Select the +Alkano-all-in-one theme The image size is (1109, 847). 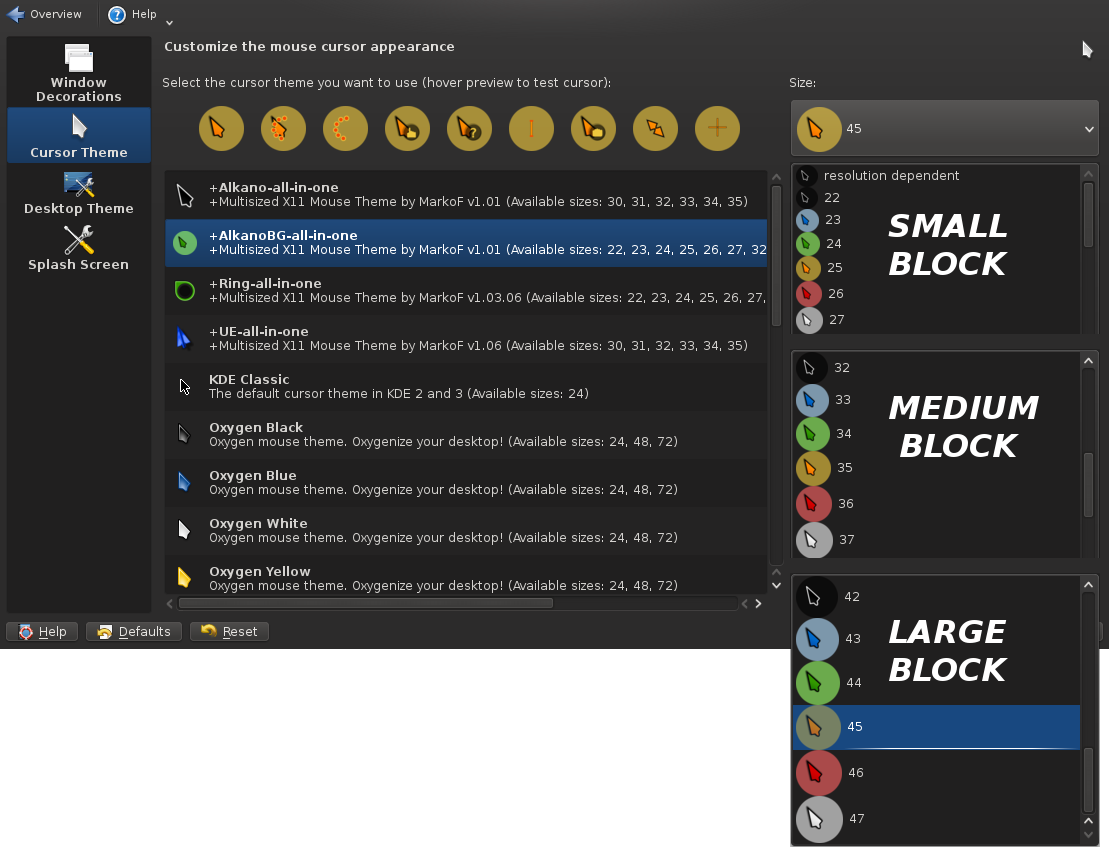click(x=466, y=194)
